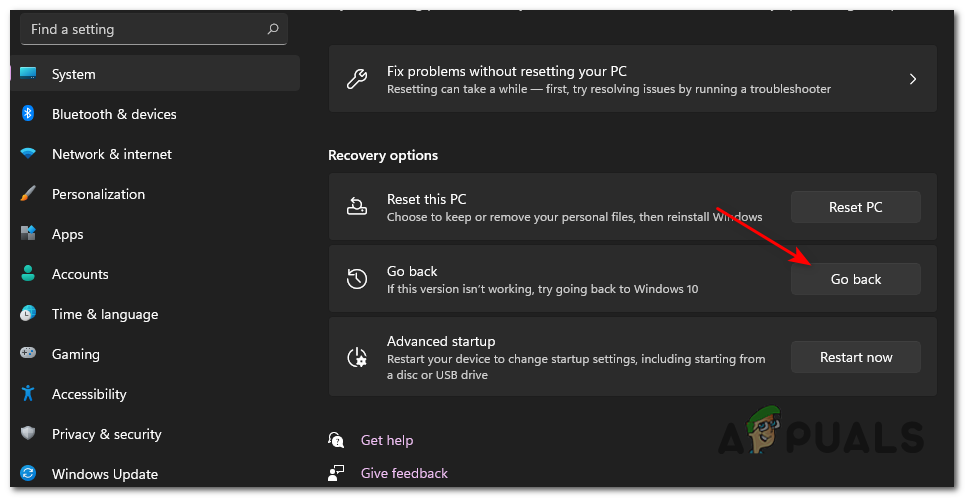The height and width of the screenshot is (498, 965).
Task: Click the Accessibility figure icon
Action: coord(28,394)
